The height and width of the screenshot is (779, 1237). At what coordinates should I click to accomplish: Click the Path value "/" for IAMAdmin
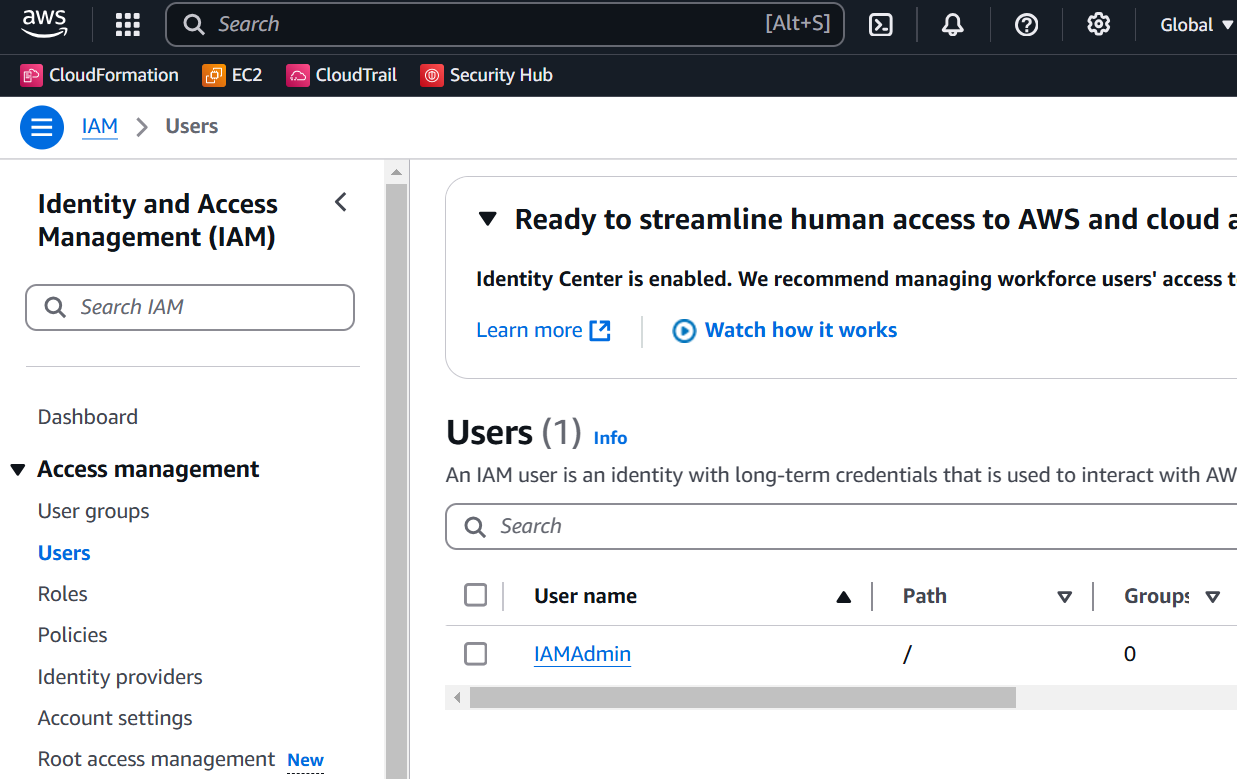pos(908,655)
